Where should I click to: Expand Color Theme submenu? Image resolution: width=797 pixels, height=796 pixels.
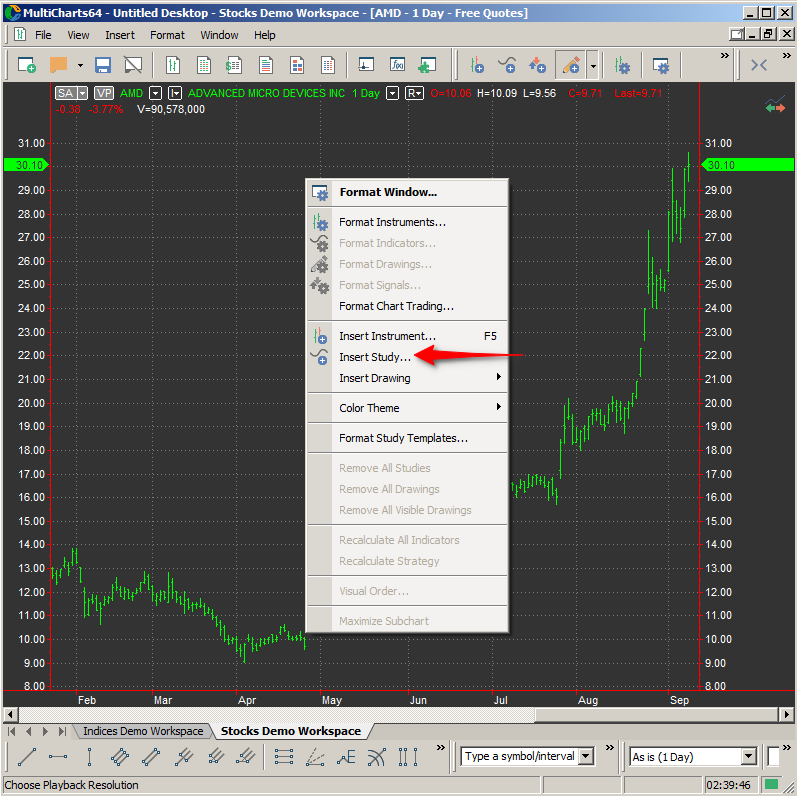[408, 408]
